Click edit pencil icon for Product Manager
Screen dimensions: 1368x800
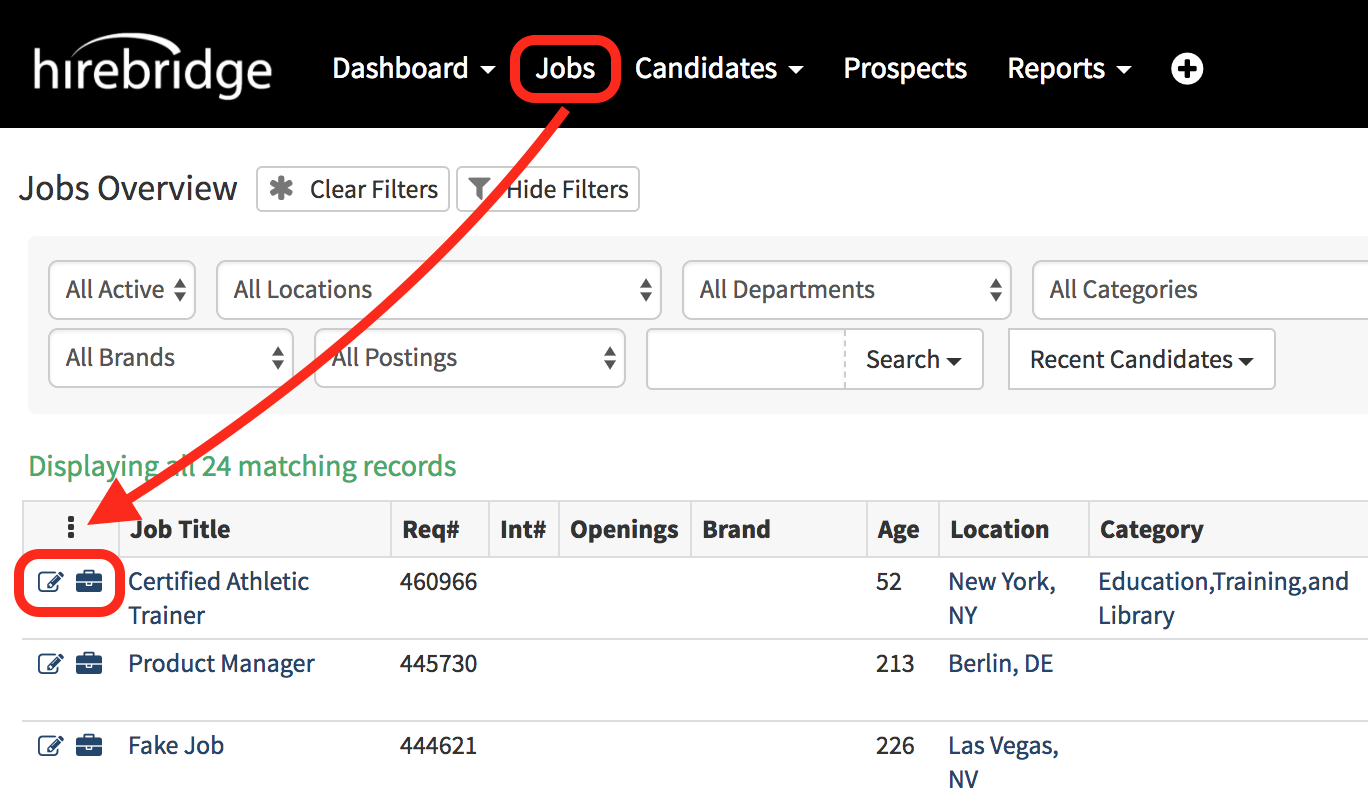(50, 664)
